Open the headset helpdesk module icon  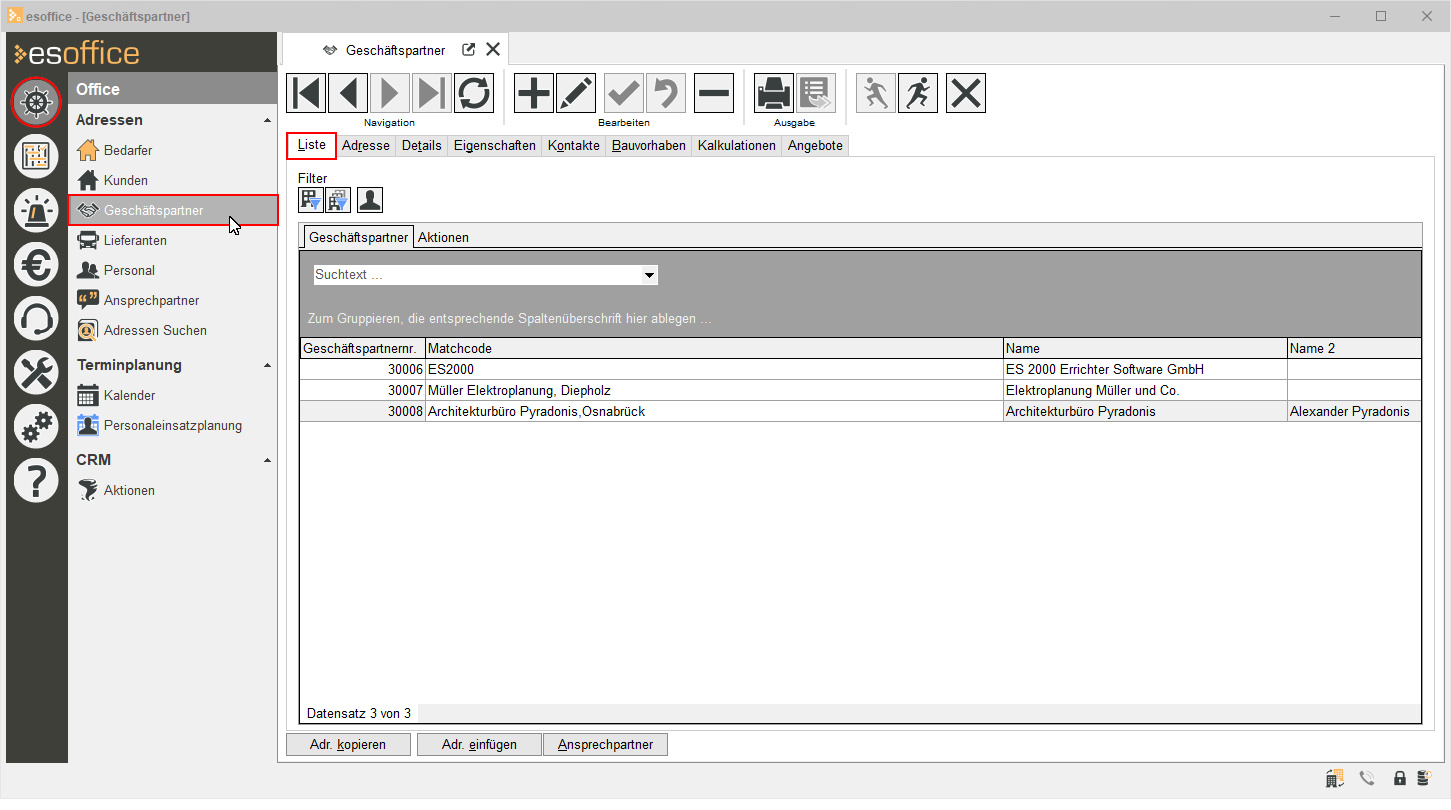(x=36, y=319)
